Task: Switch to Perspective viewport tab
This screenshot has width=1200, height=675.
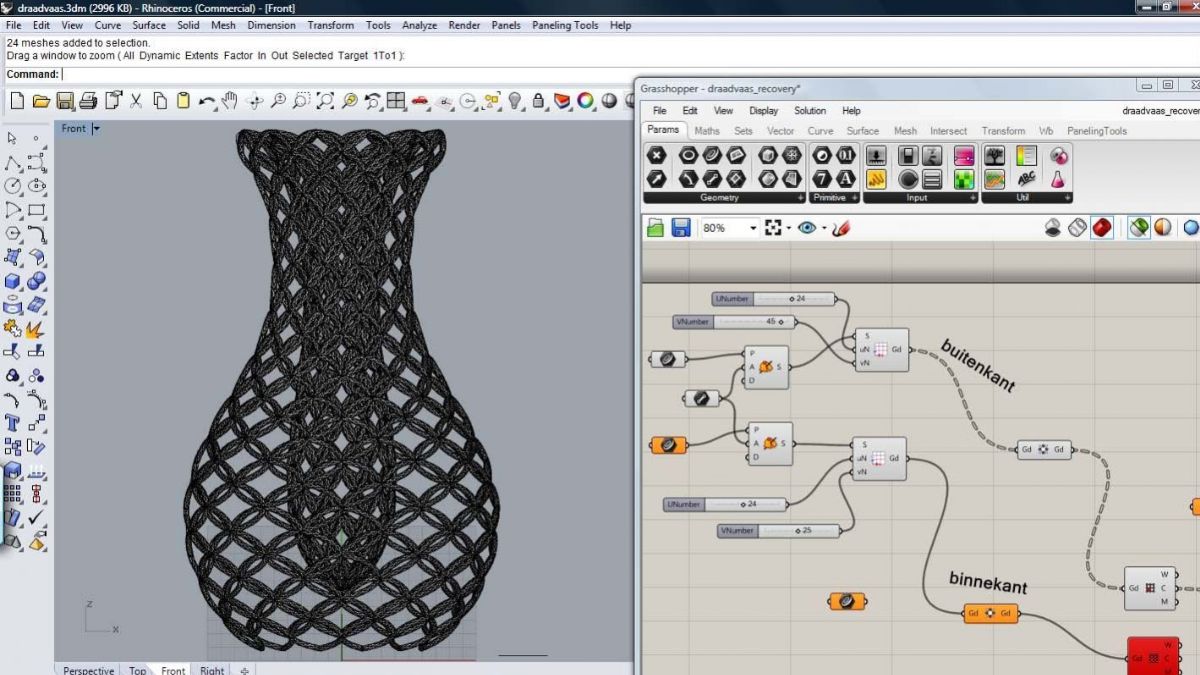Action: 88,670
